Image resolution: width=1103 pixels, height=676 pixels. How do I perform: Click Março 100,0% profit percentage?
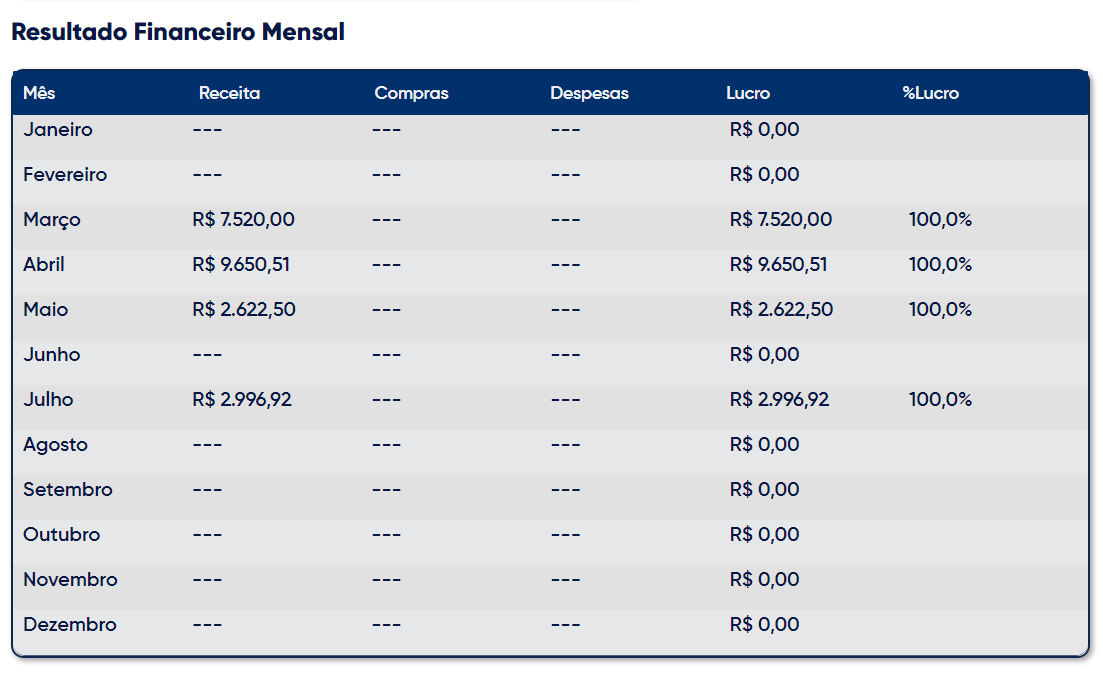(940, 219)
